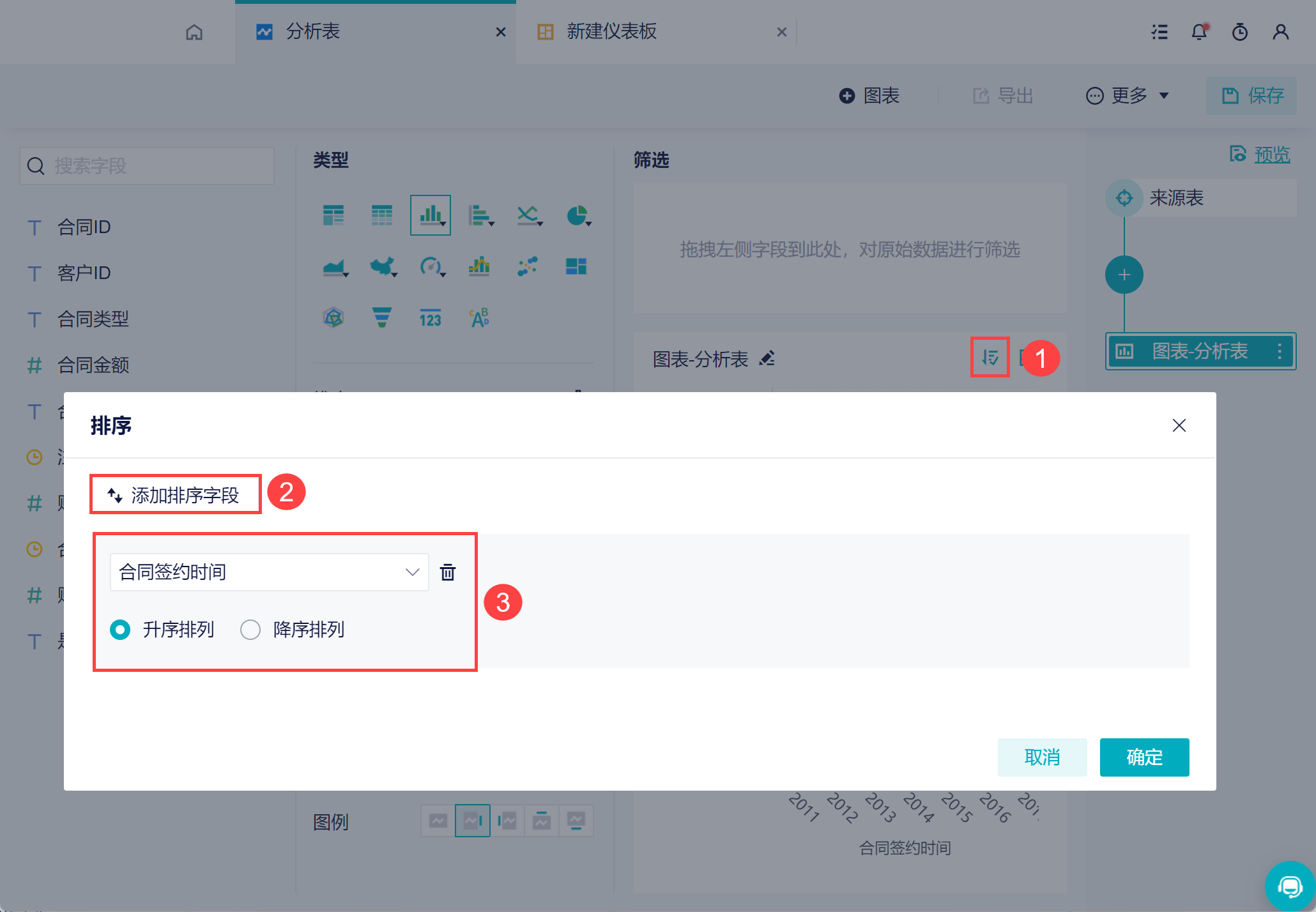1316x912 pixels.
Task: Click 添加排序字段 button
Action: pos(175,494)
